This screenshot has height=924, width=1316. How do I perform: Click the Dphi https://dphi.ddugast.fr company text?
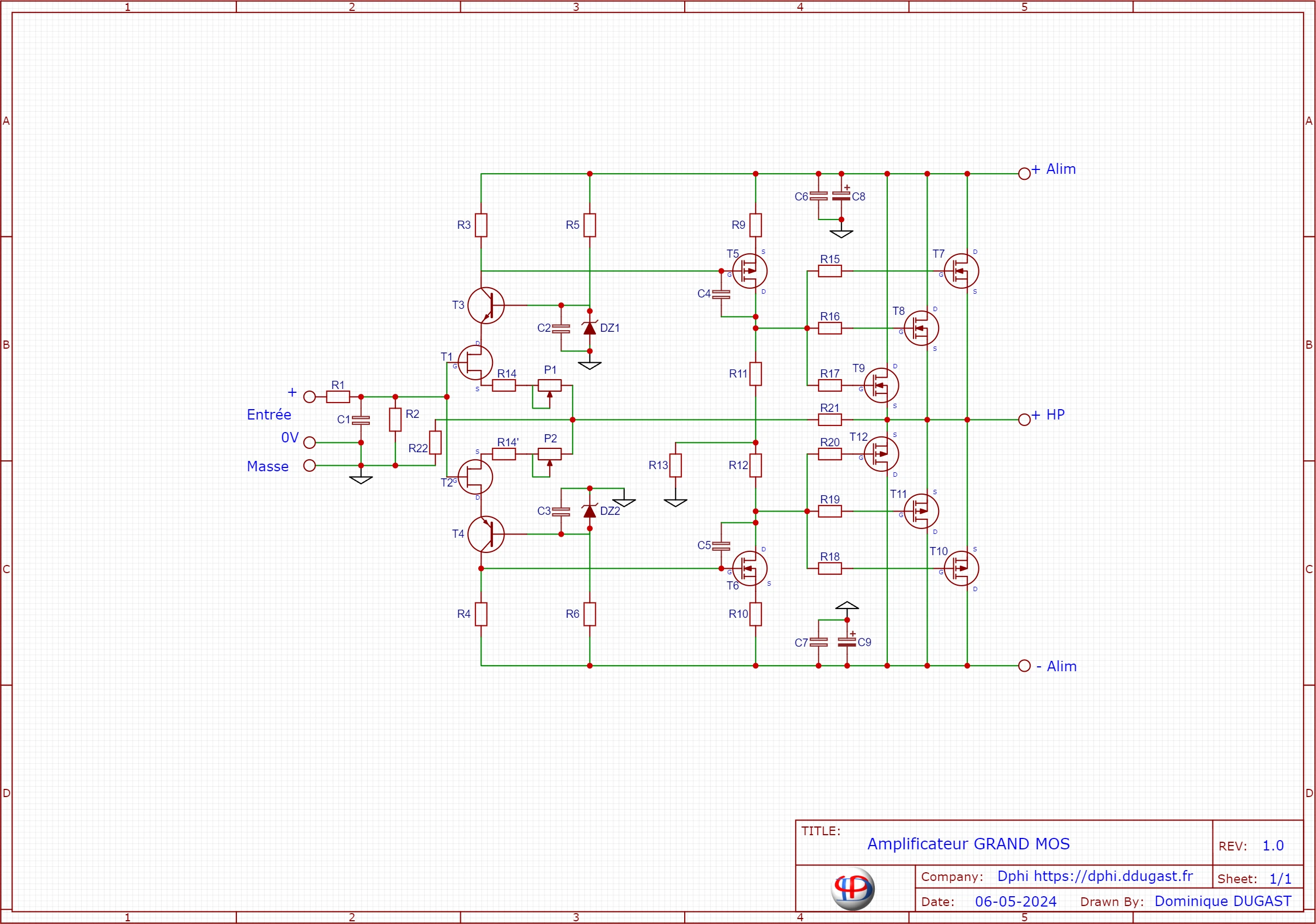click(x=1095, y=876)
